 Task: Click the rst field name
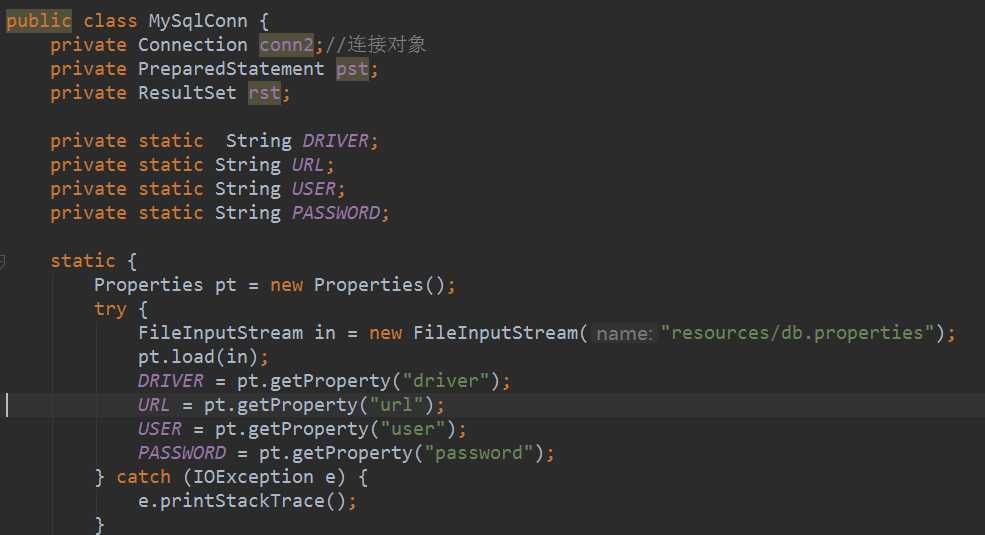click(x=264, y=93)
